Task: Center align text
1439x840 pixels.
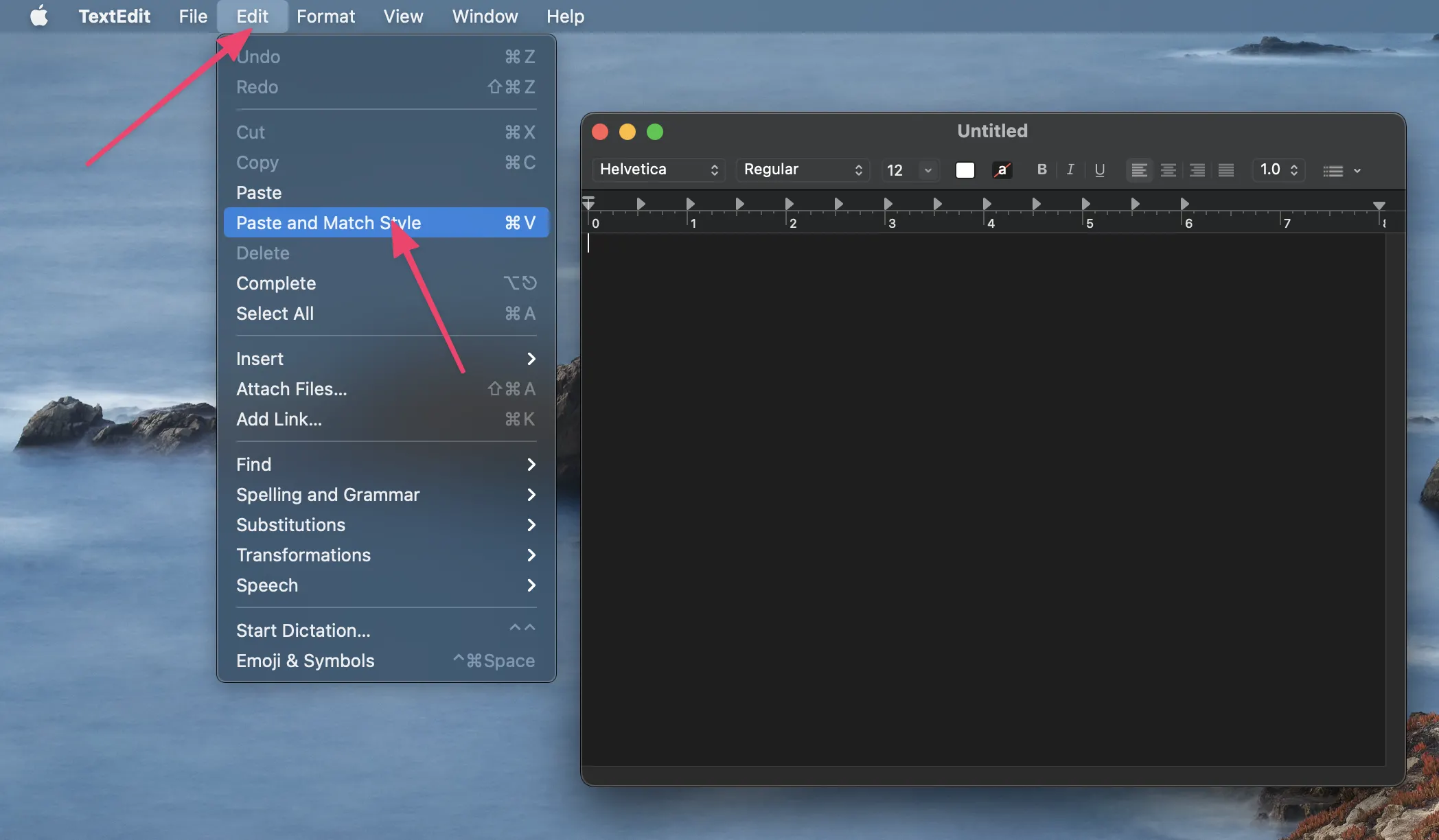Action: 1168,170
